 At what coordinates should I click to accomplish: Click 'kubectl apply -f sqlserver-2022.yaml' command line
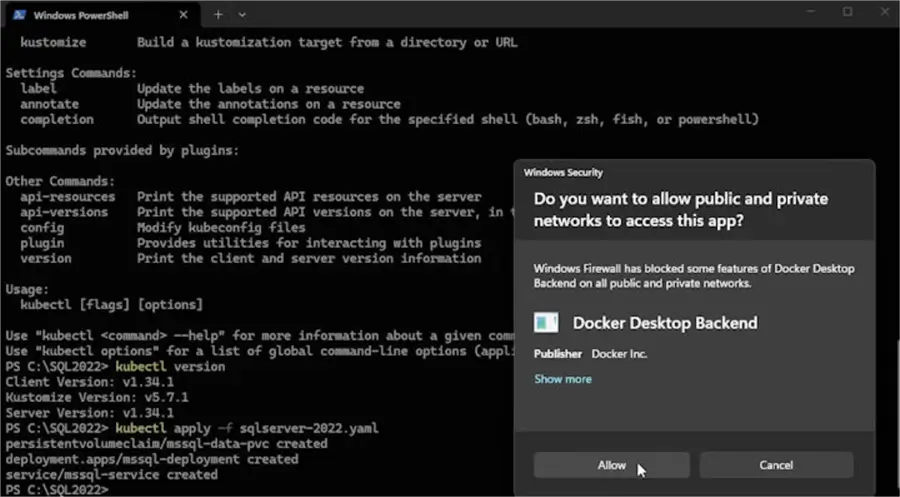coord(247,429)
